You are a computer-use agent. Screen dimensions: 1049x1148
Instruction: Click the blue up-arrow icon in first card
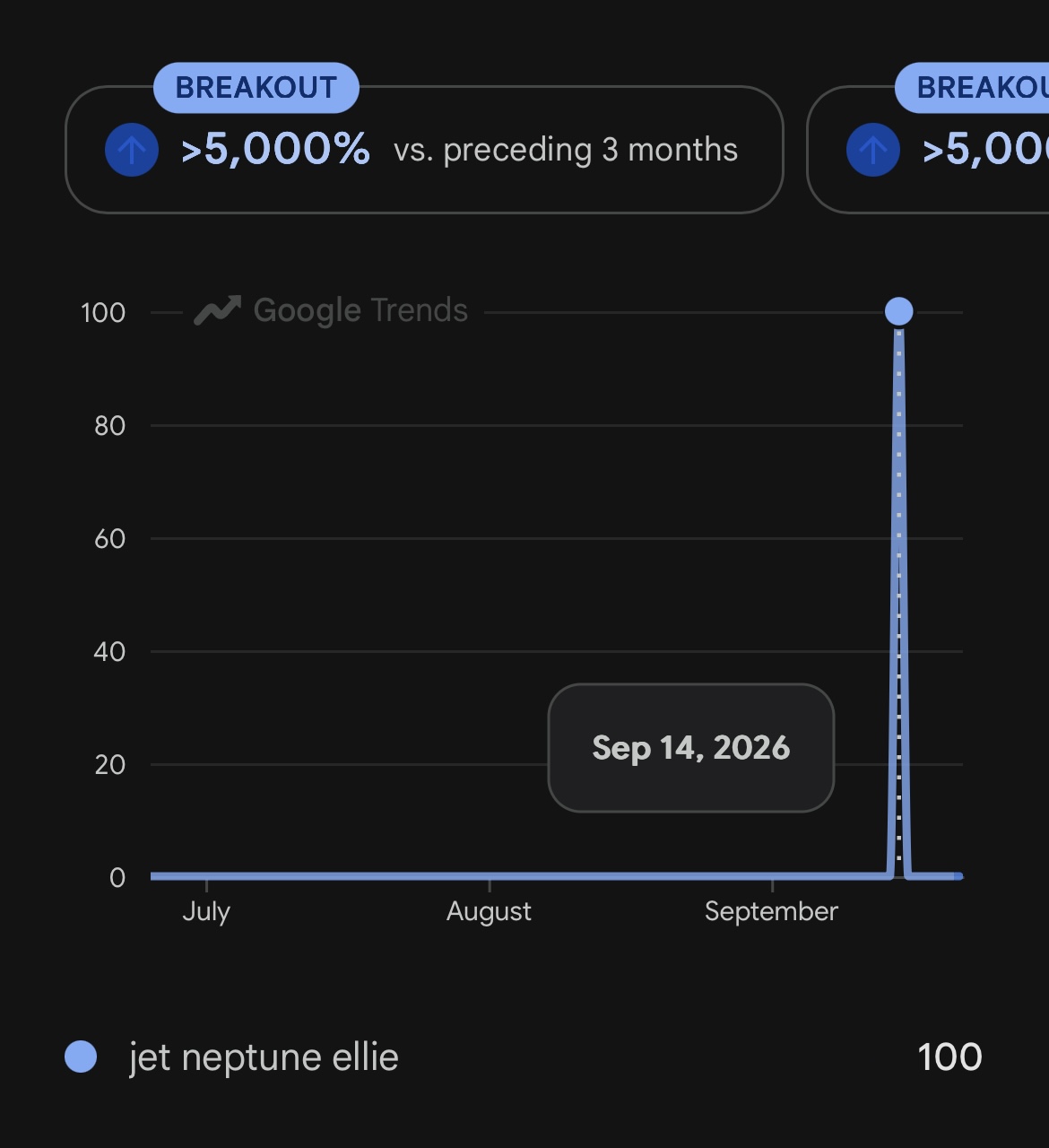132,150
